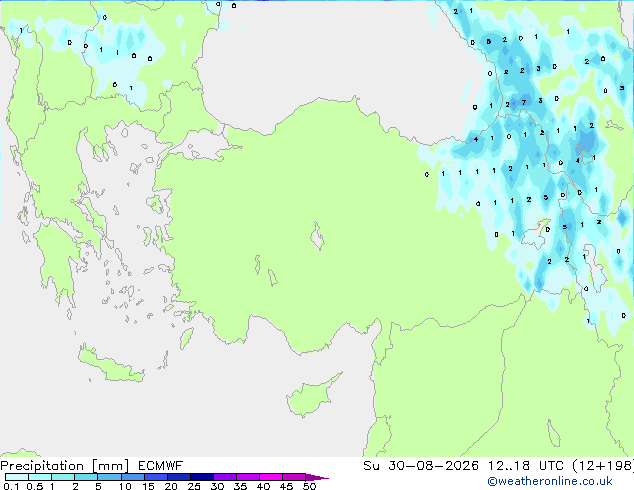Image resolution: width=634 pixels, height=490 pixels.
Task: Choose the 5–10 mm blue legend swatch
Action: (x=109, y=477)
